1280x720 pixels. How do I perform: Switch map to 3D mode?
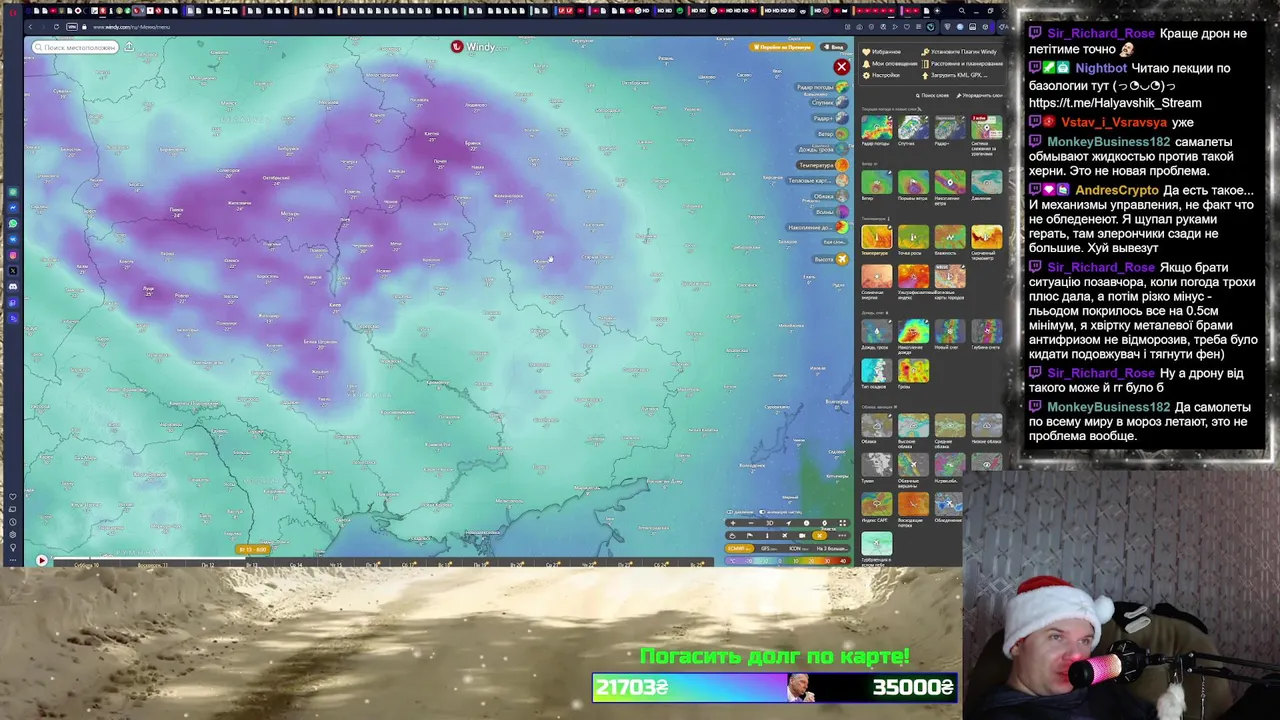pos(770,523)
